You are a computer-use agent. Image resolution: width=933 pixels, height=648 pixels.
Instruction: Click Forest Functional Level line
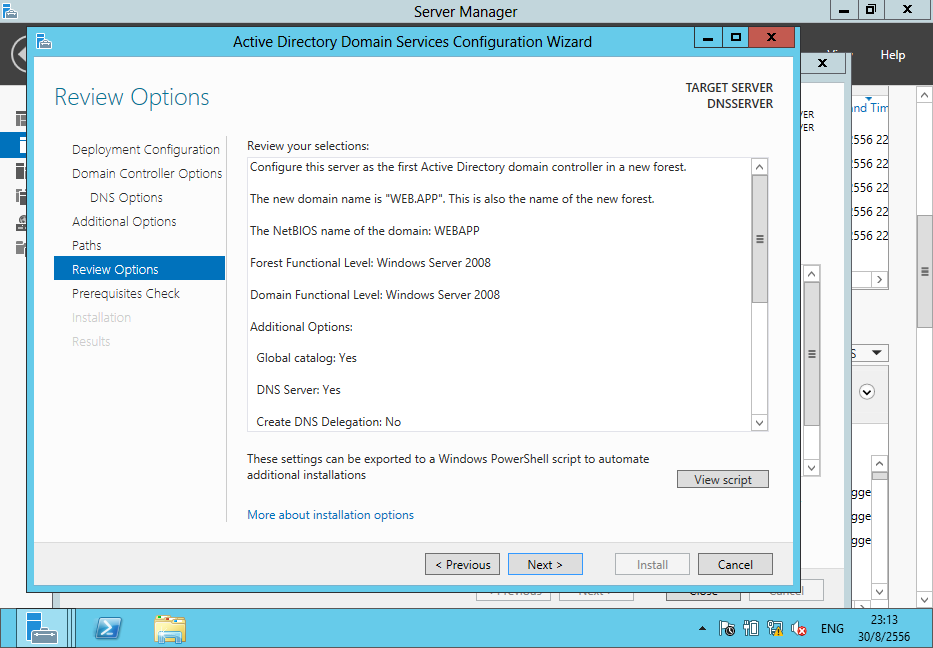click(x=370, y=263)
